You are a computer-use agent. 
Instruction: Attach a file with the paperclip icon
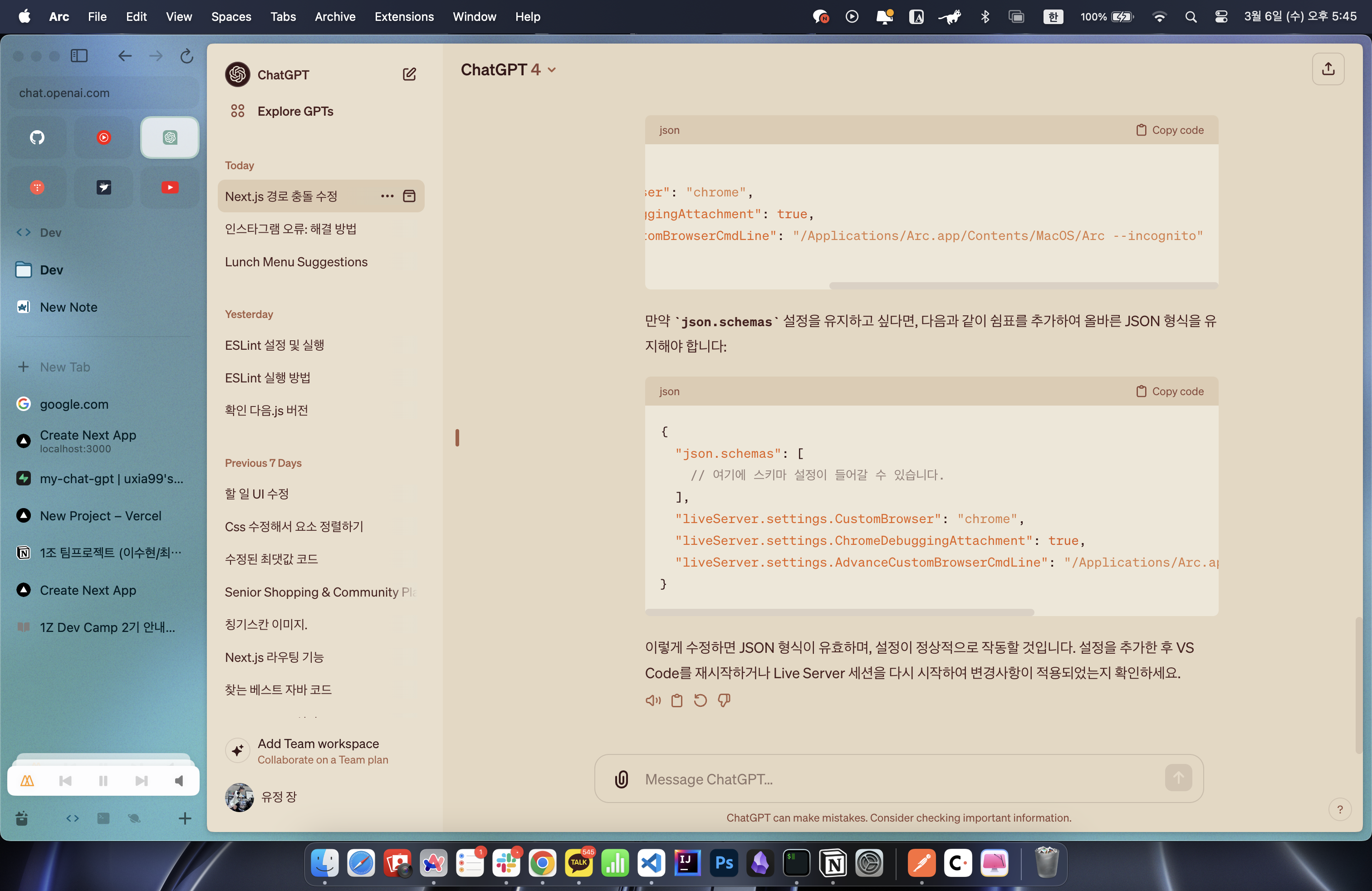622,779
